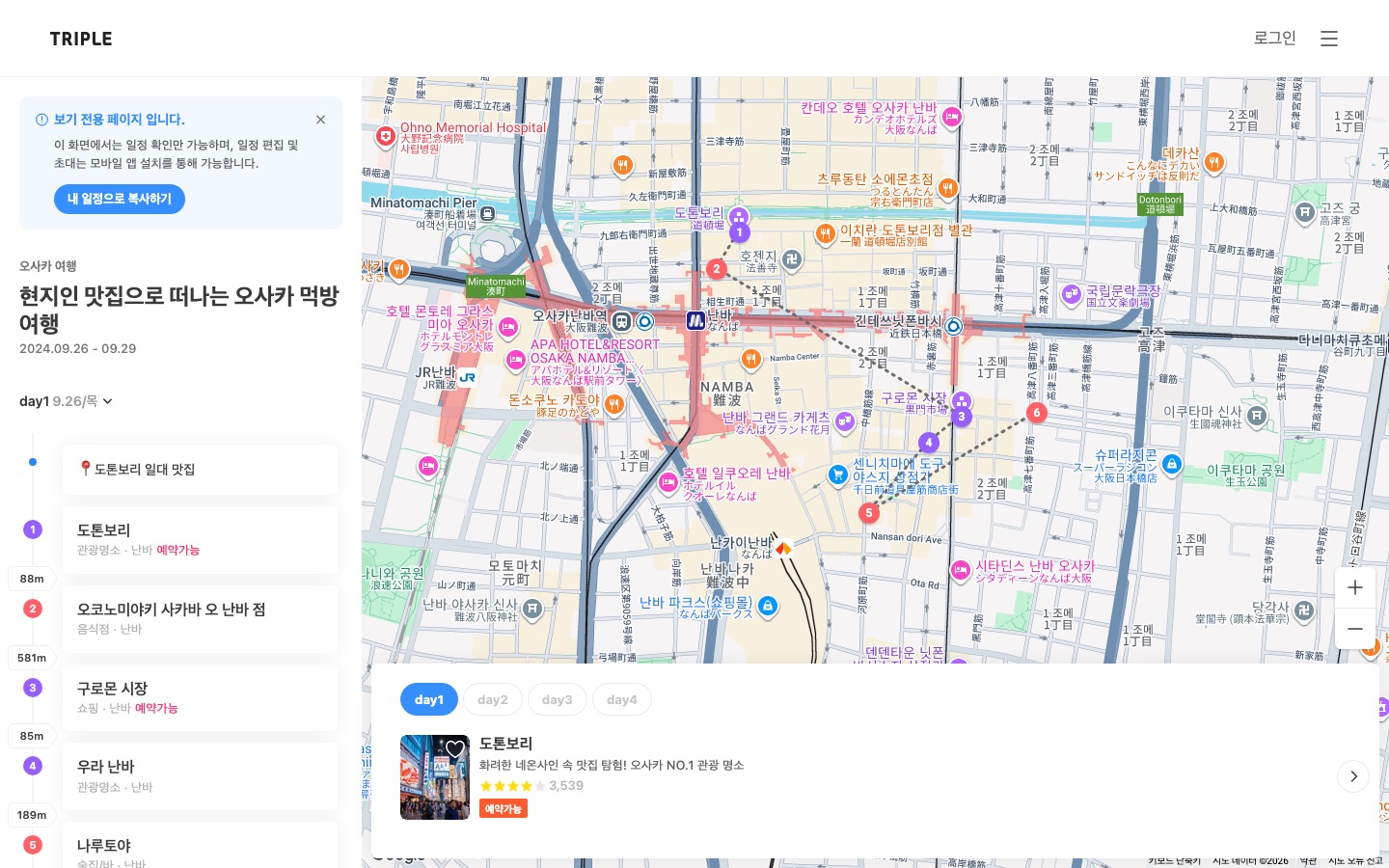Click the Ohno Memorial Hospital map icon
This screenshot has height=868, width=1389.
[x=386, y=137]
